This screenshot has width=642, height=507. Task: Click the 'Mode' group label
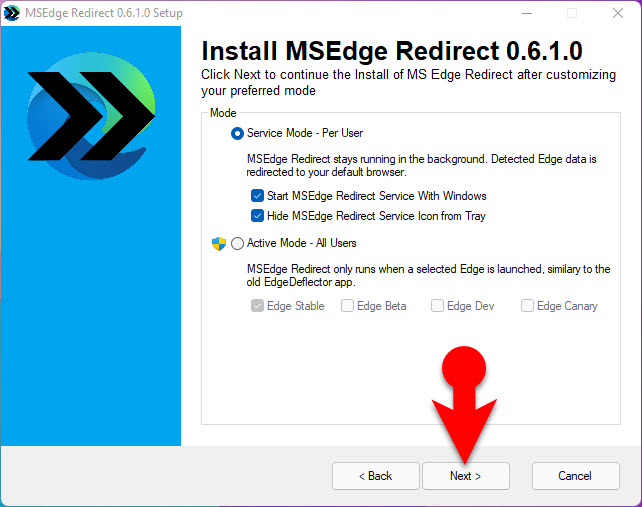point(223,113)
